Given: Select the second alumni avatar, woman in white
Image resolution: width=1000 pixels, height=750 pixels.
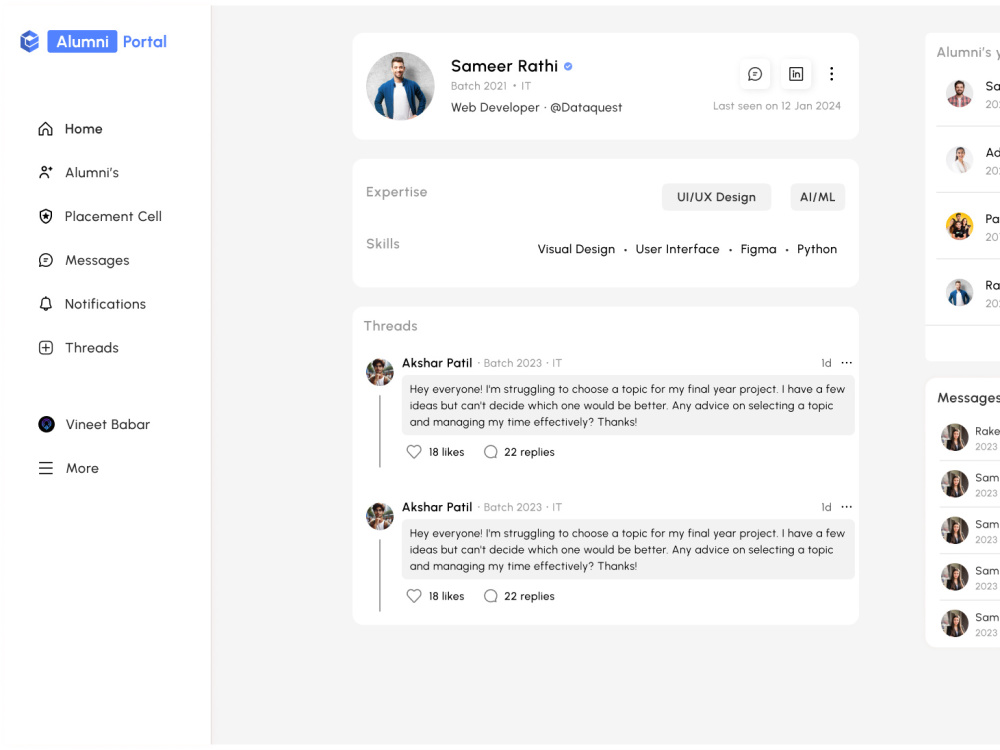Looking at the screenshot, I should coord(959,159).
